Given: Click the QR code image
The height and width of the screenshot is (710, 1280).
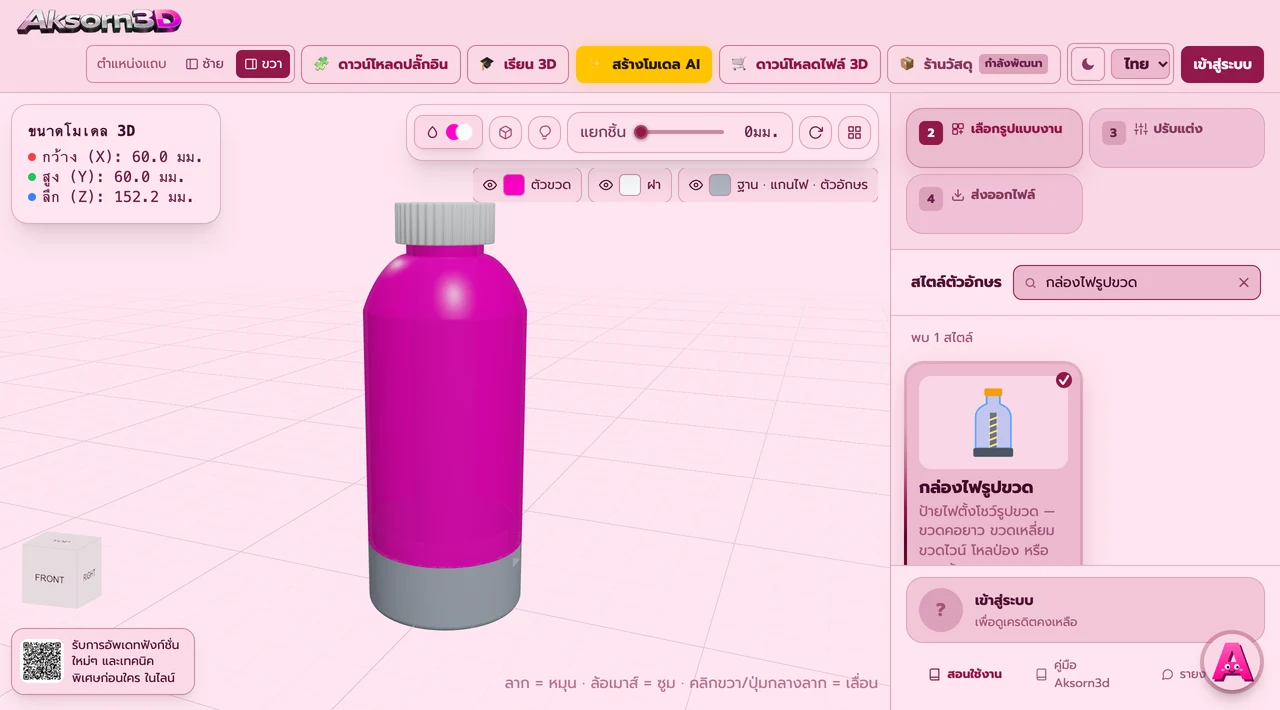Looking at the screenshot, I should tap(42, 661).
